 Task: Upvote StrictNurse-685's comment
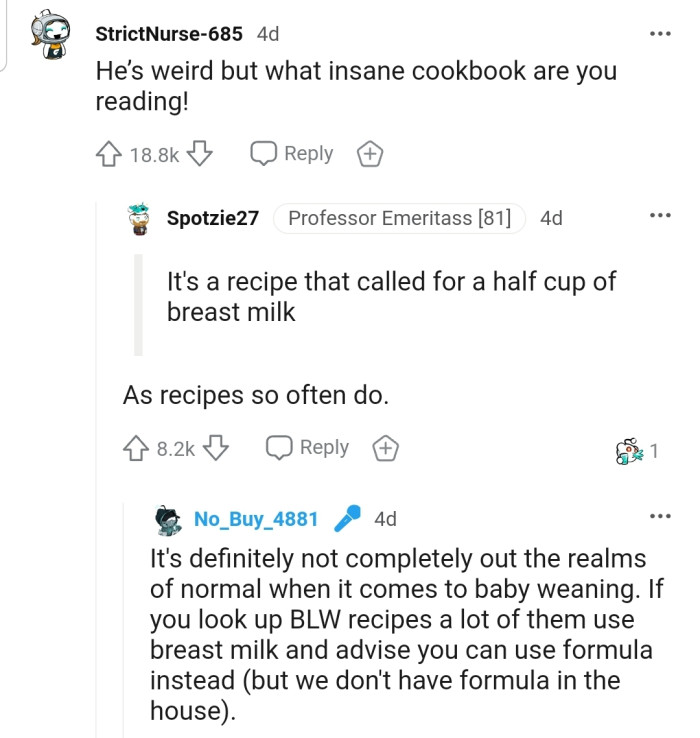(109, 154)
